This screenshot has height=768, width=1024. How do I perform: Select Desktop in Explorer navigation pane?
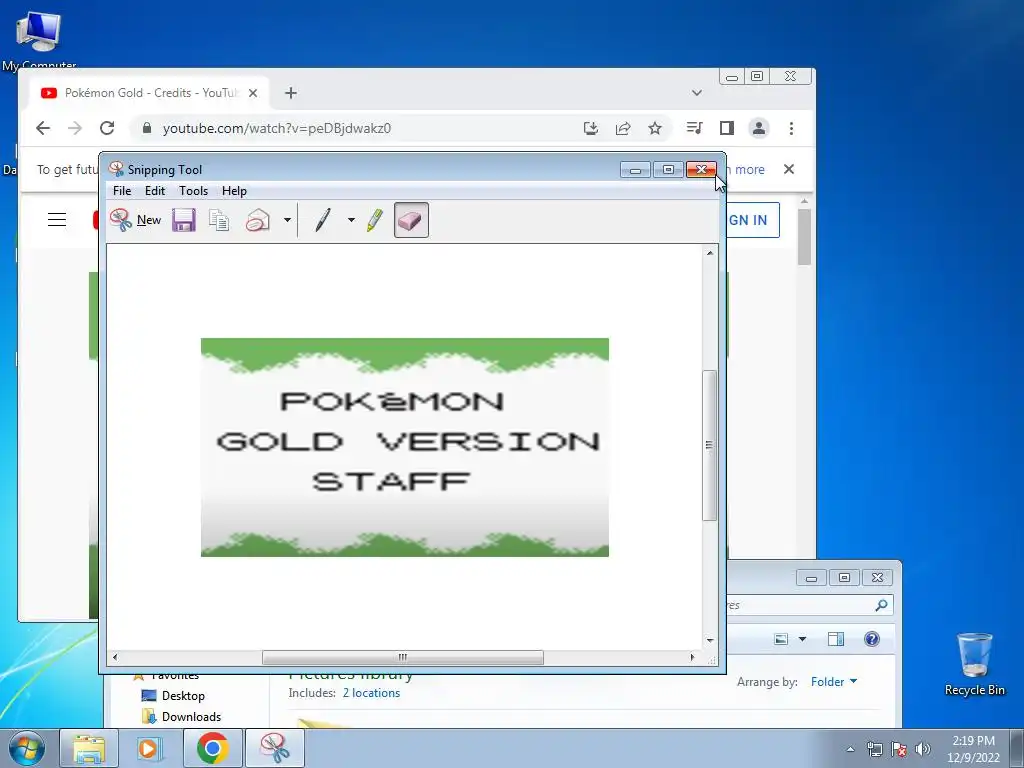[x=173, y=696]
